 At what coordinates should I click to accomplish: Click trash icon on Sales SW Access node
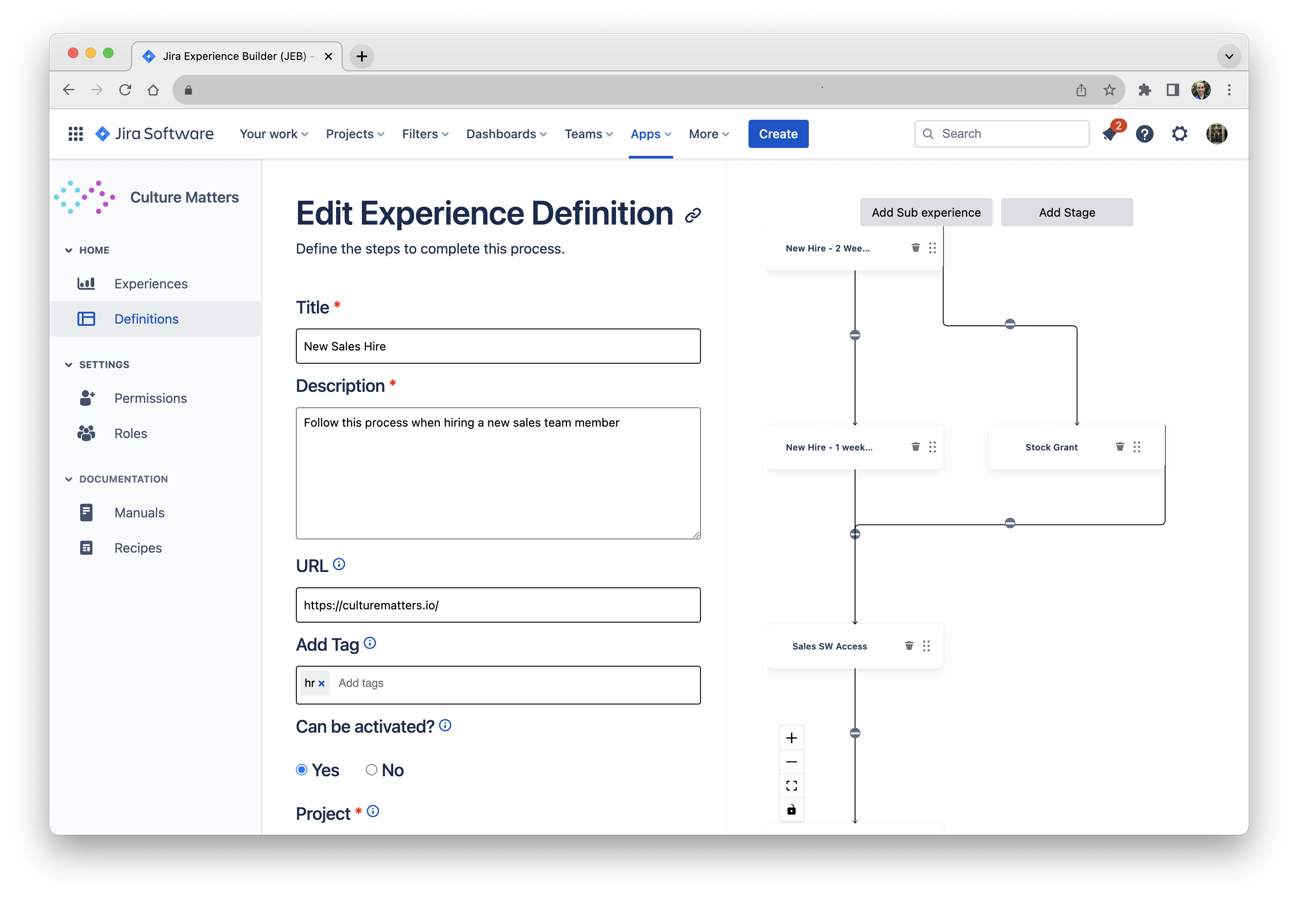pyautogui.click(x=909, y=646)
